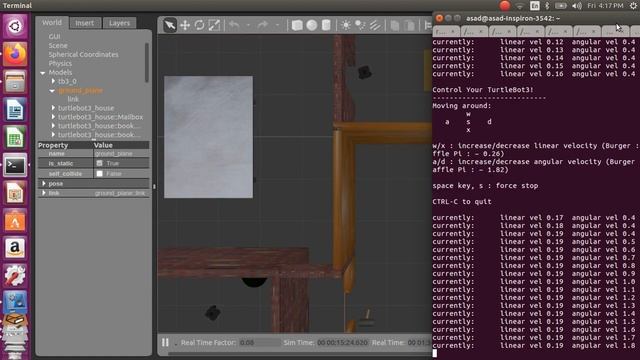Viewport: 640px width, 360px height.
Task: Pause the Gazebo simulation
Action: point(165,342)
